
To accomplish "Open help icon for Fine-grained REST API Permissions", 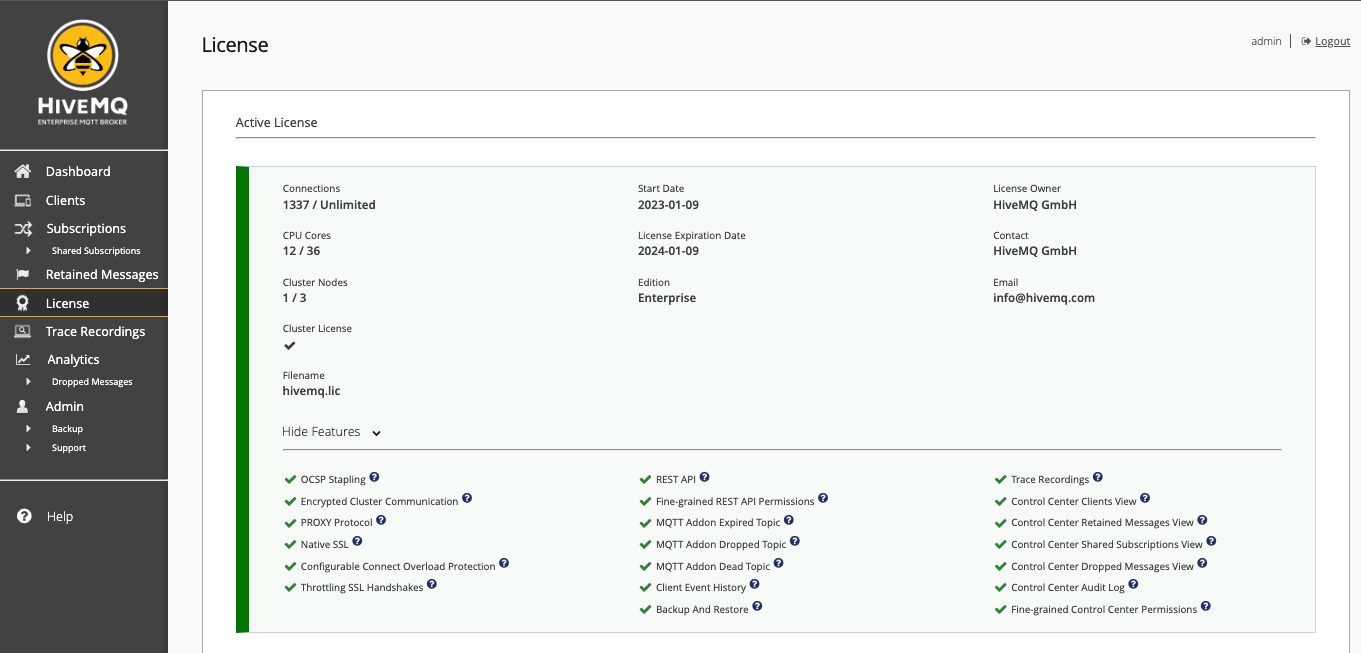I will 823,499.
